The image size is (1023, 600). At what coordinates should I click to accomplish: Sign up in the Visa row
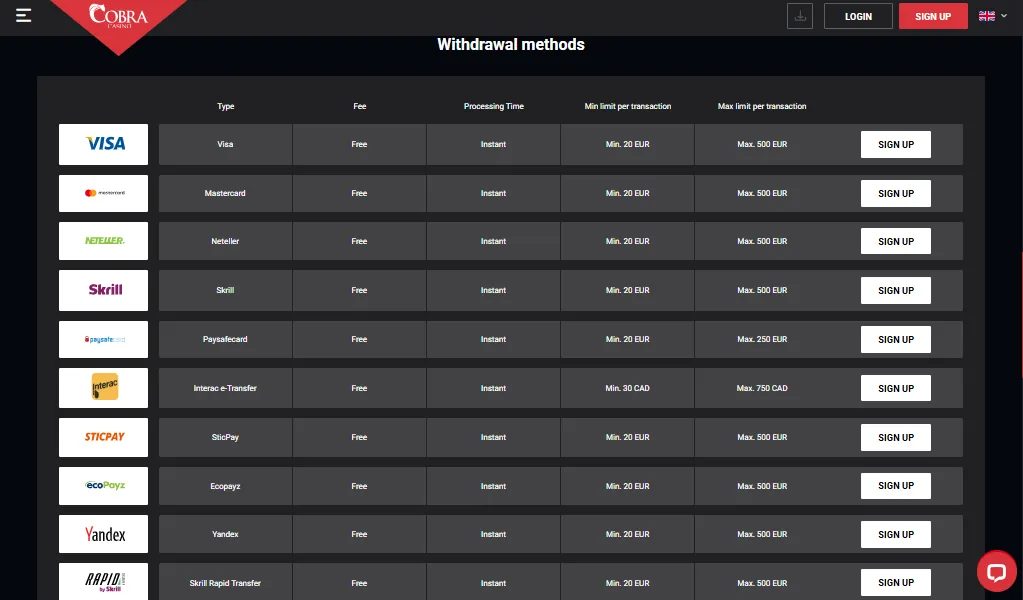coord(896,144)
